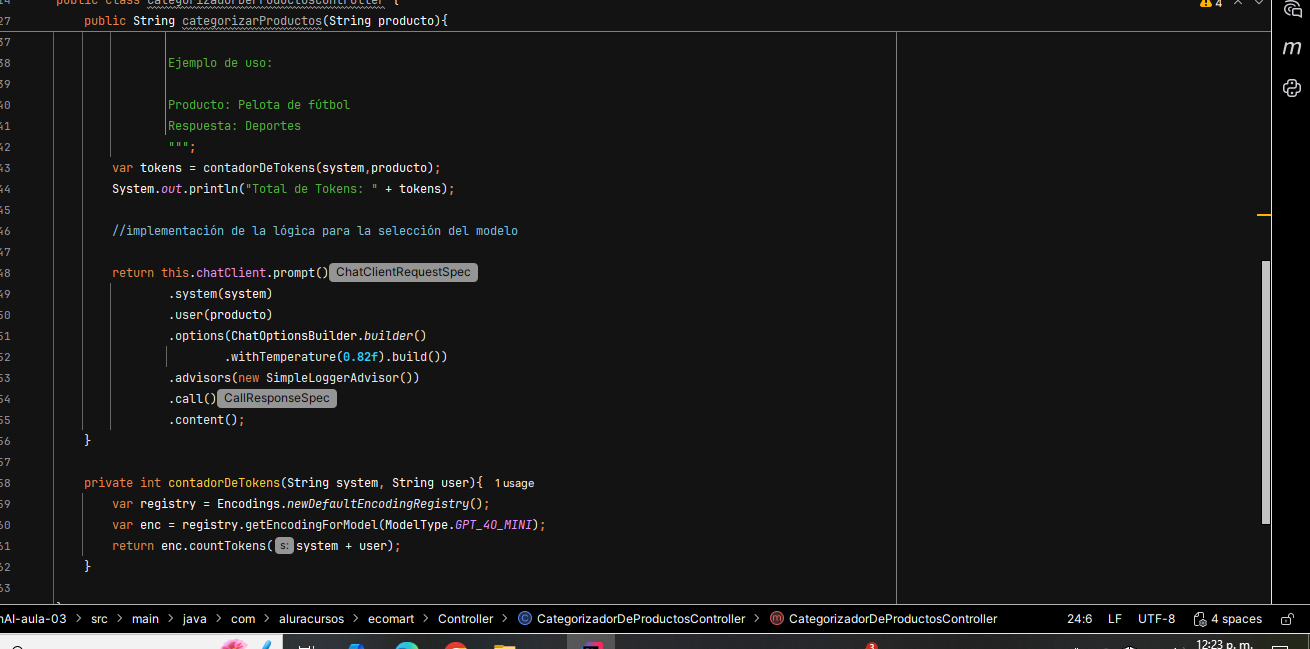Click the contadorDeTokens call after 'var tokens'

259,167
